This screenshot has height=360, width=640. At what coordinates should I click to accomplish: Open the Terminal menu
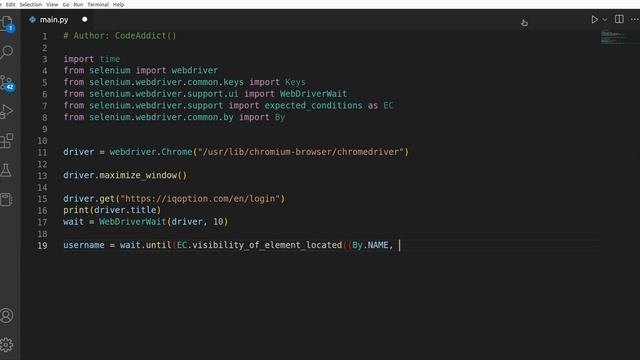98,4
